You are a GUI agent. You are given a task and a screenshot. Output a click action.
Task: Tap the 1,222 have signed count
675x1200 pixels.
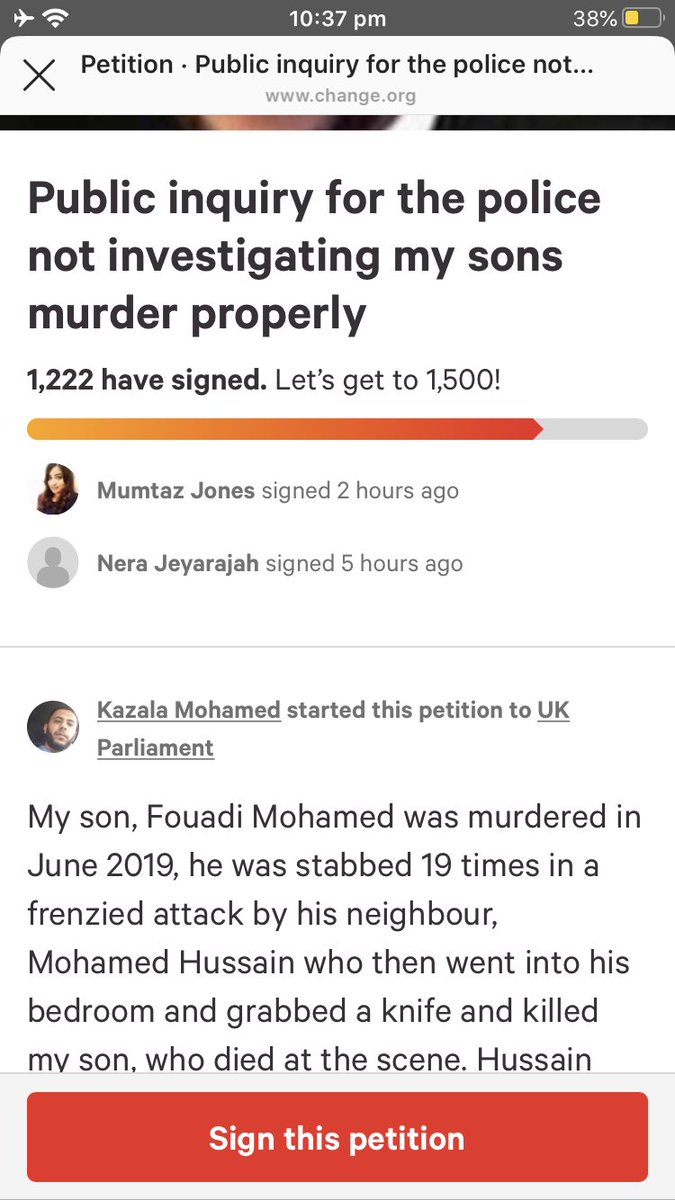tap(147, 381)
